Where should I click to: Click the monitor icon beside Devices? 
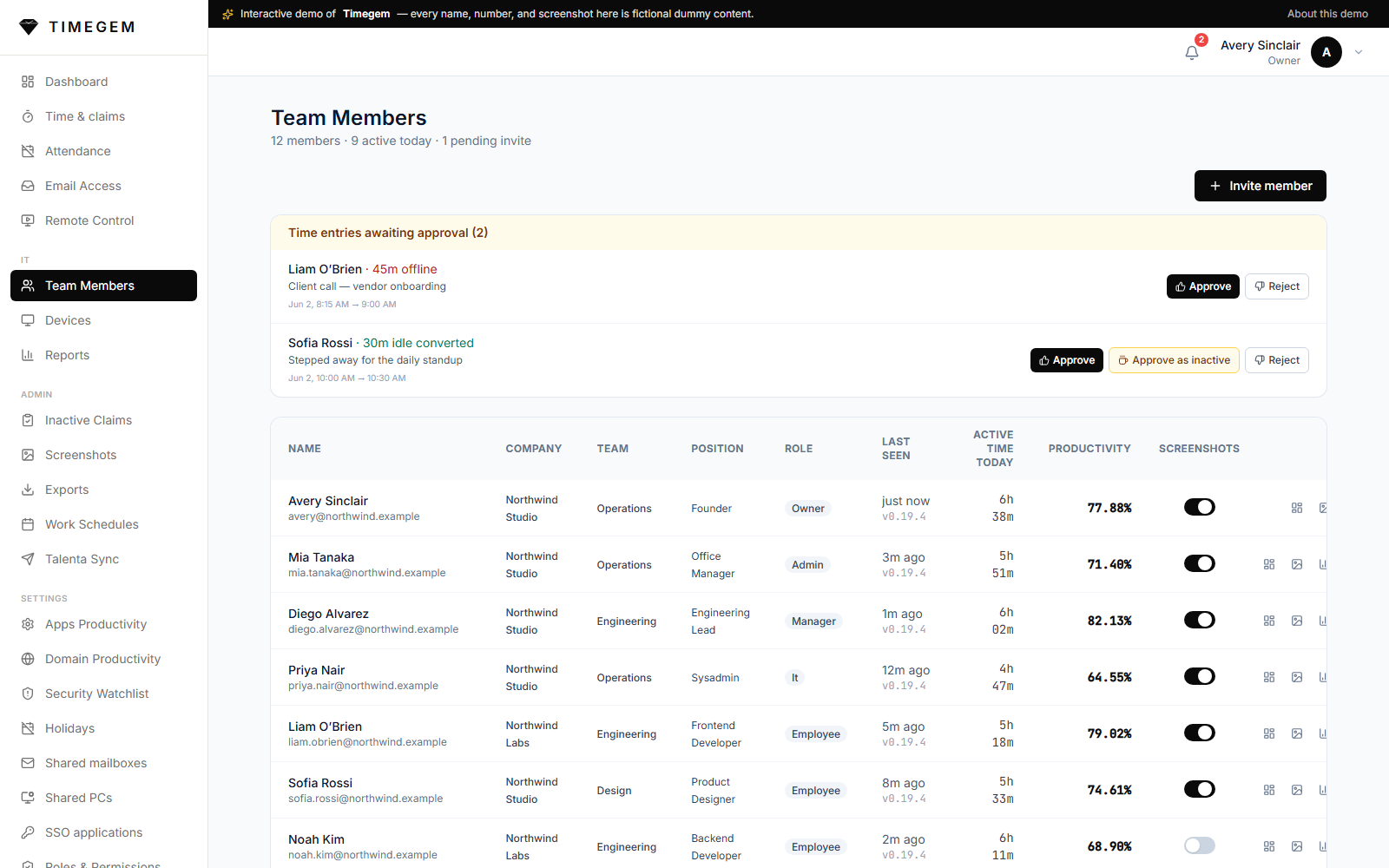point(28,320)
